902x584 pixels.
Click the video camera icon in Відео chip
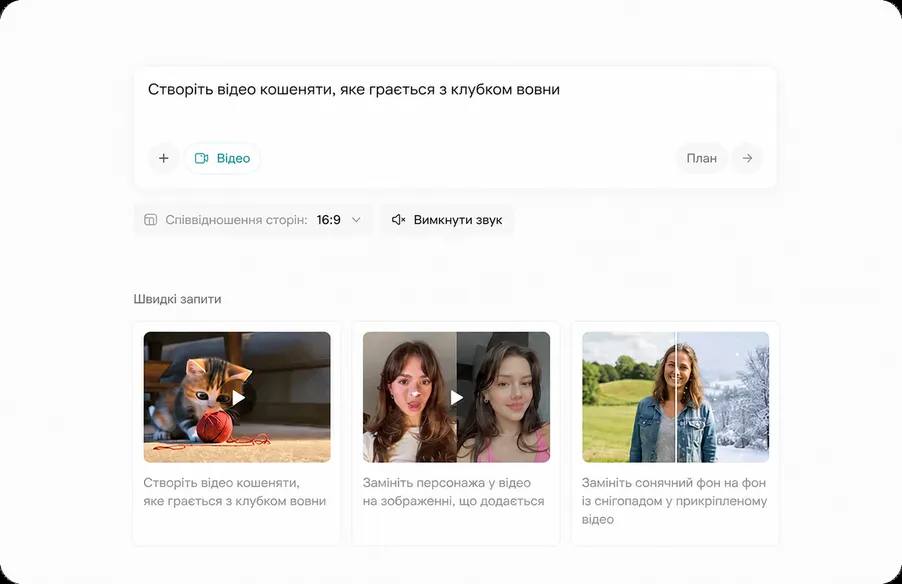(x=201, y=158)
